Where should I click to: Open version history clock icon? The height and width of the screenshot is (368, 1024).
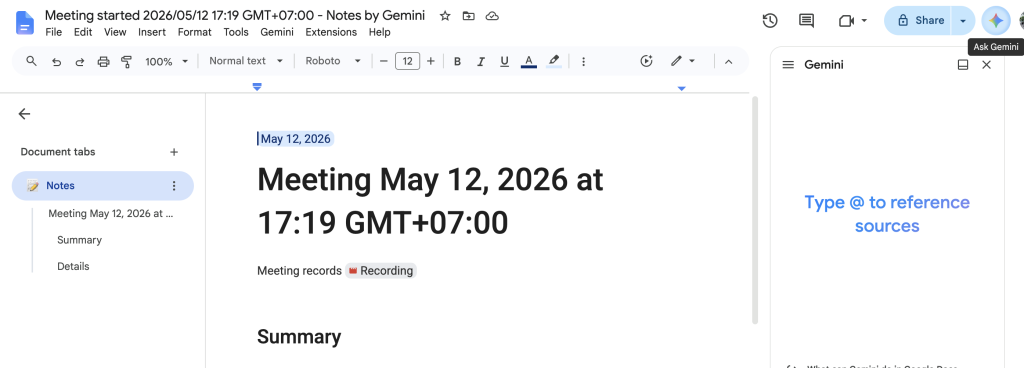coord(770,21)
